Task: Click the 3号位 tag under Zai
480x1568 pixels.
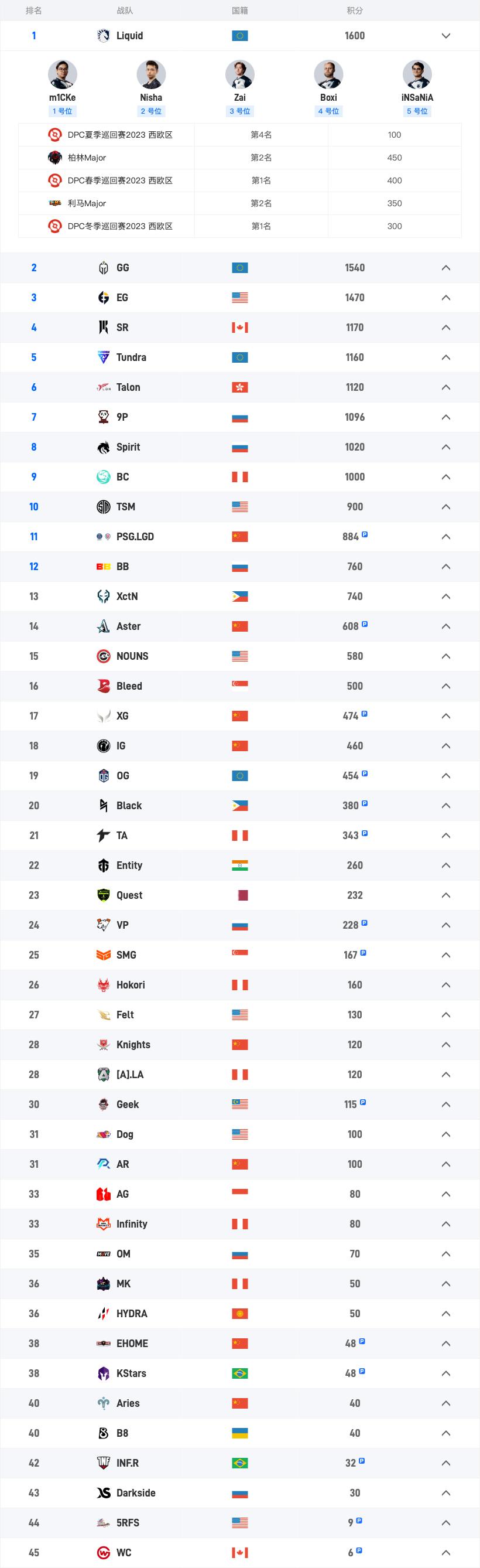Action: pos(241,111)
